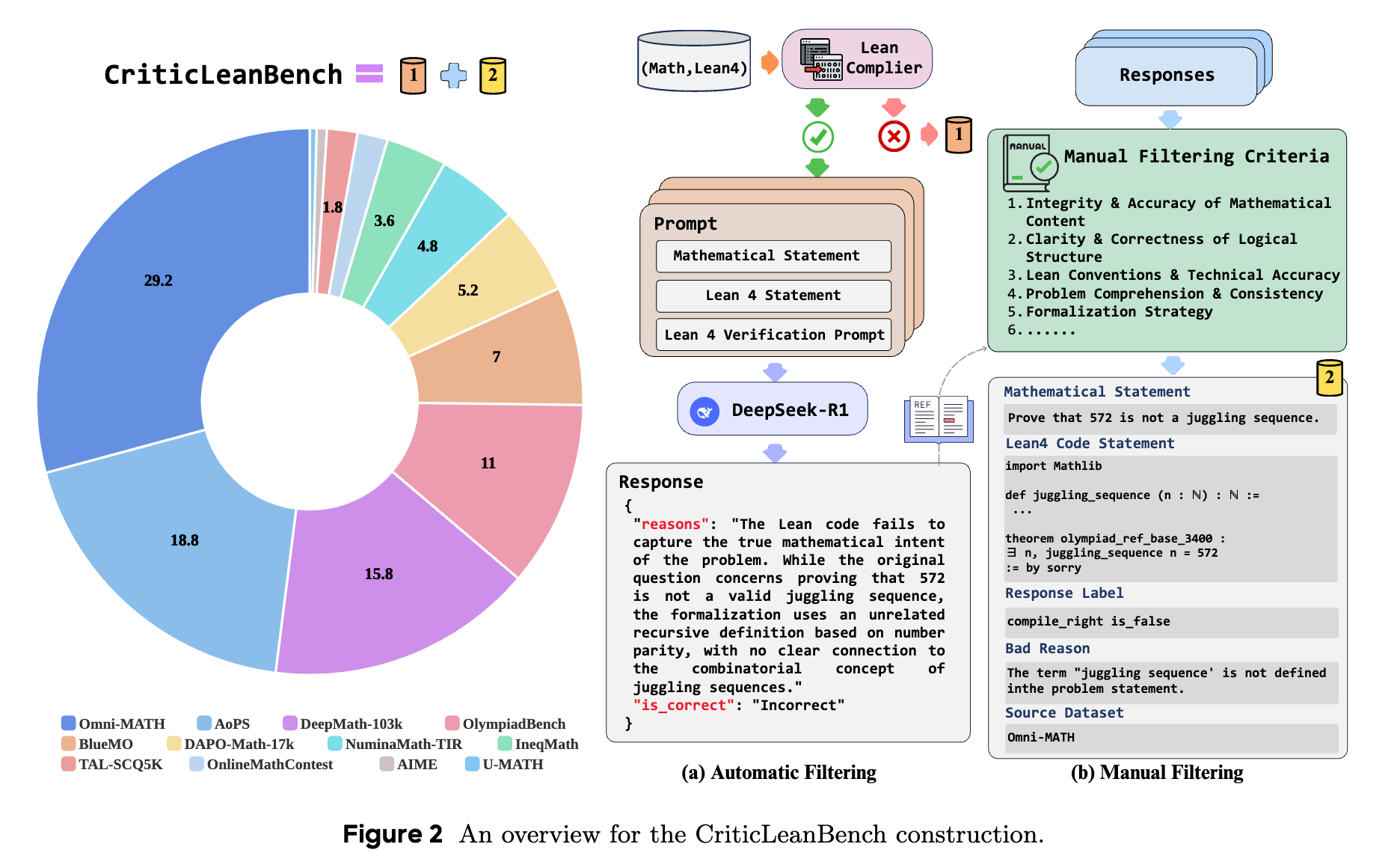Click the orange cylinder 1 next to red X

tap(958, 135)
